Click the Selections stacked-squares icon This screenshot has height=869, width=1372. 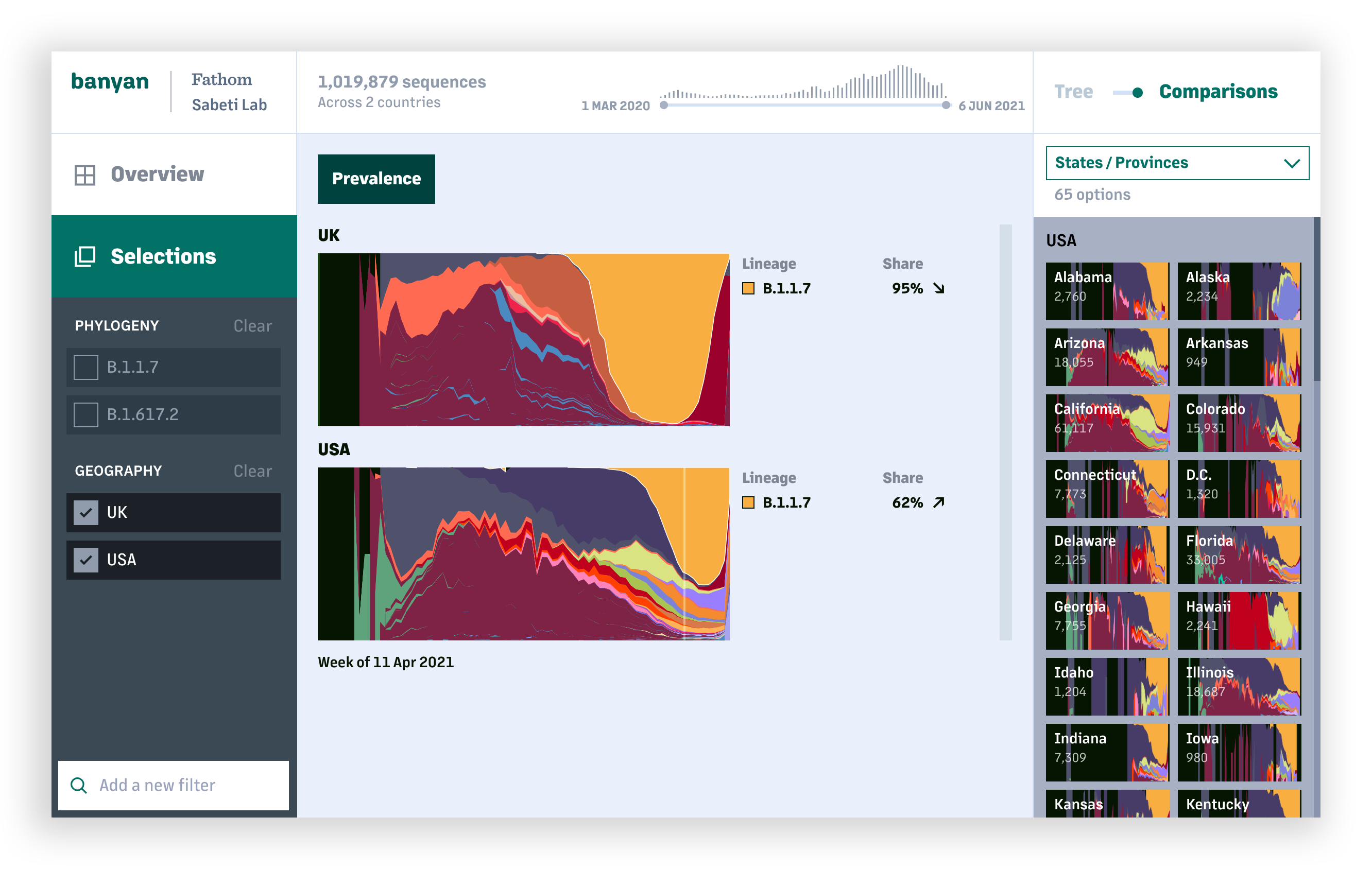(85, 256)
